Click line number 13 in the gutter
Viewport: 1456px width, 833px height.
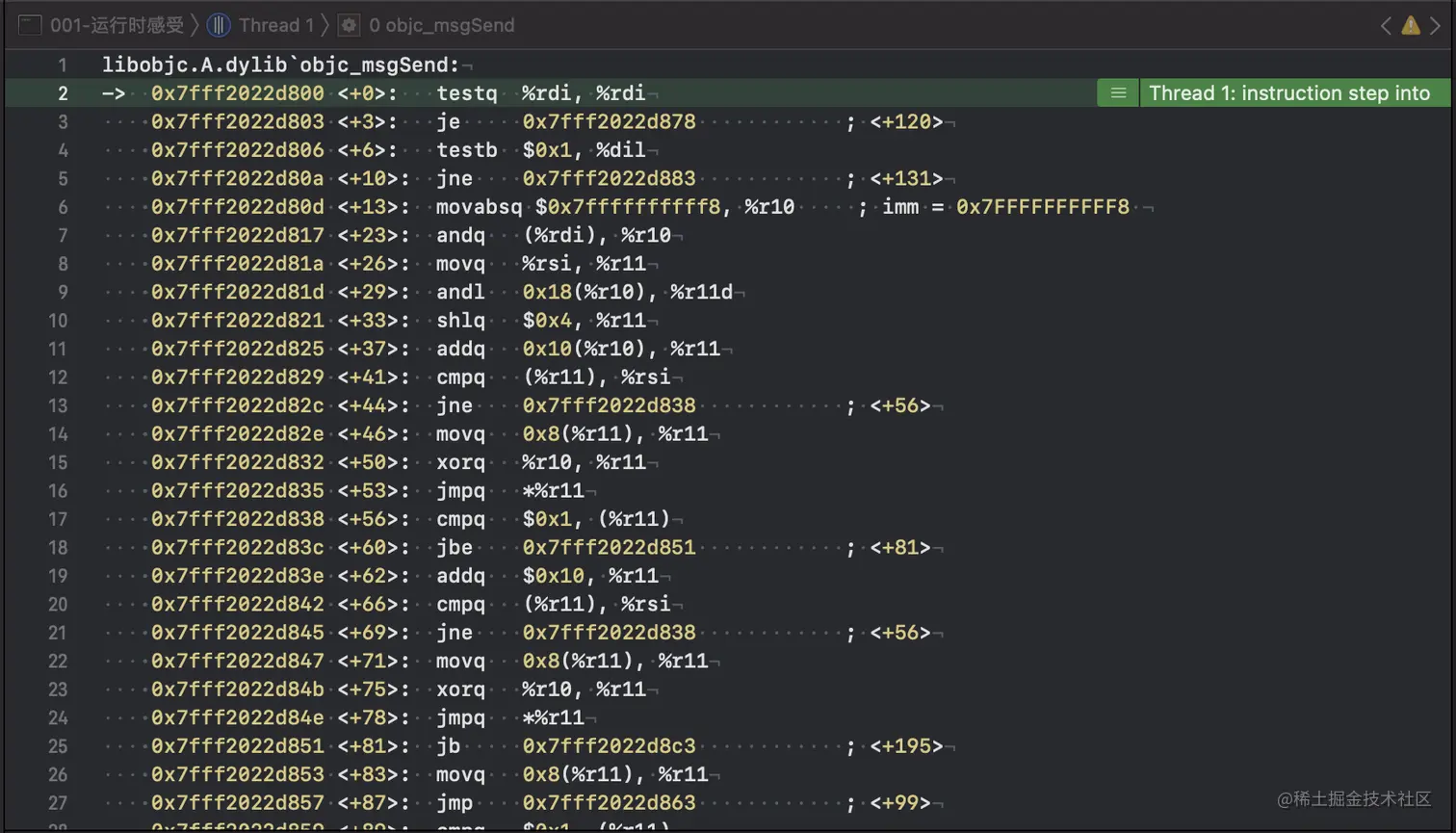tap(58, 405)
